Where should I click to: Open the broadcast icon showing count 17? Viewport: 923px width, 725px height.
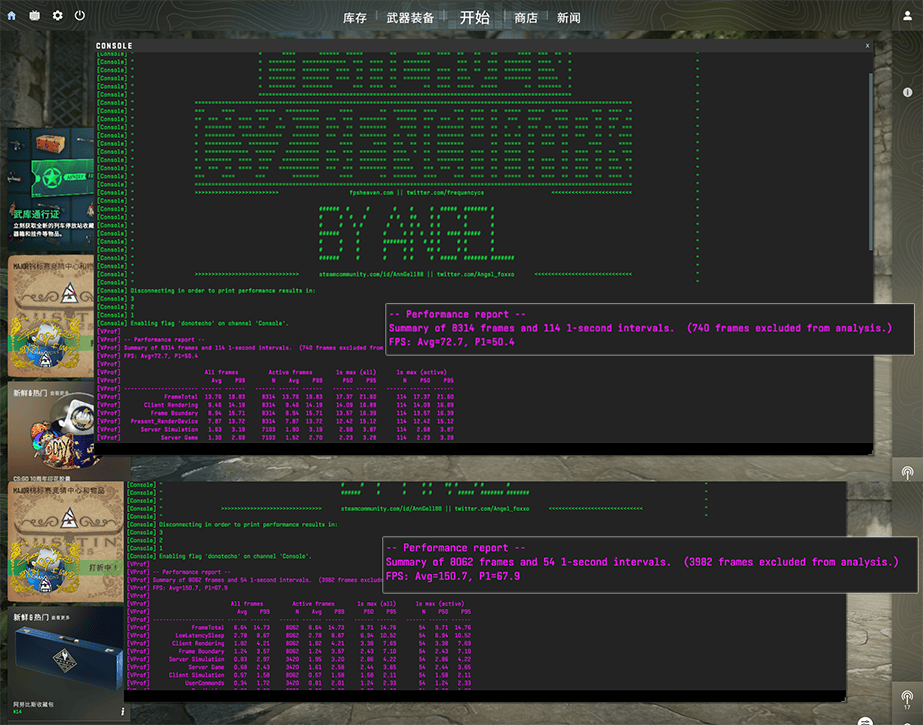point(907,699)
